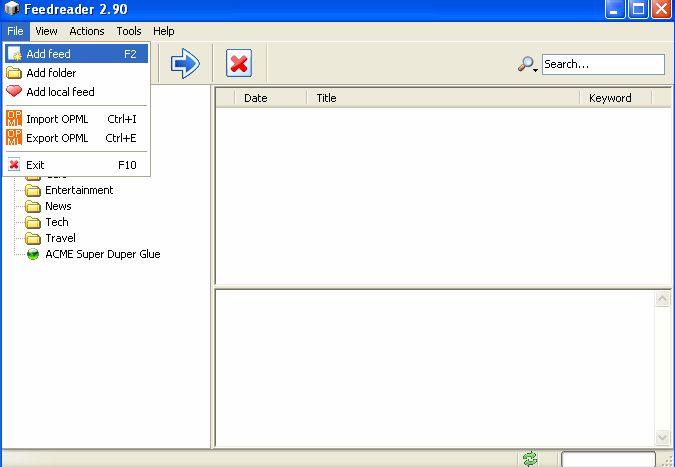Select the Entertainment folder
This screenshot has width=675, height=467.
point(78,190)
